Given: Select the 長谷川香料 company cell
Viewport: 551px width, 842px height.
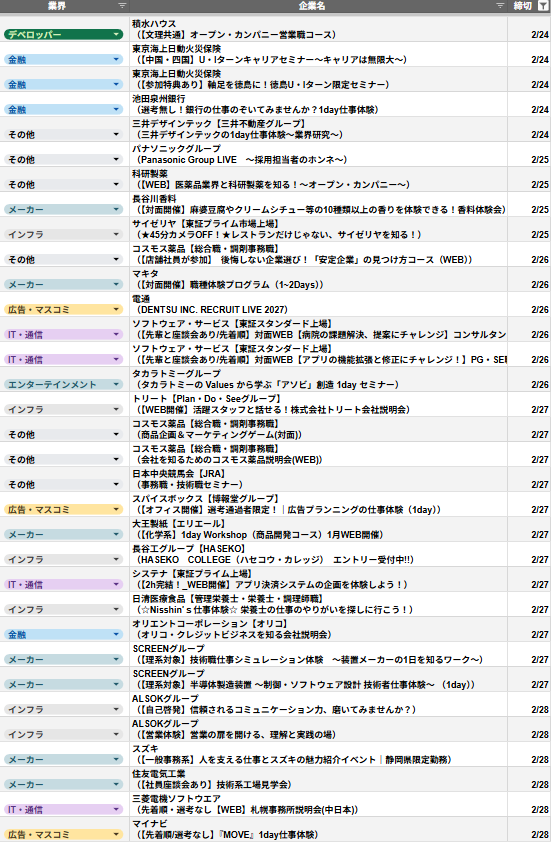Looking at the screenshot, I should (319, 204).
